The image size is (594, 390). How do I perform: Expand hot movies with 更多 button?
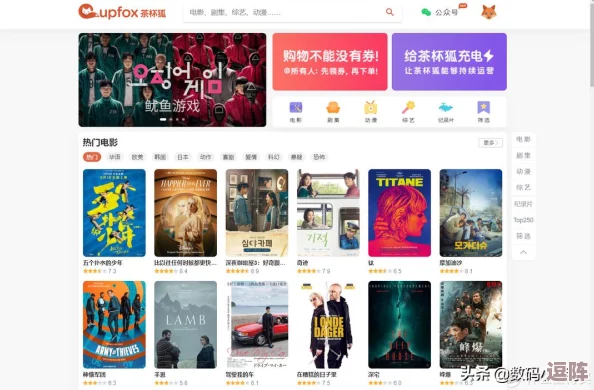pos(491,143)
